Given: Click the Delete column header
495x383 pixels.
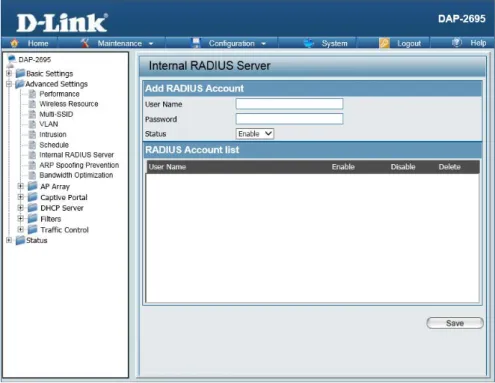Looking at the screenshot, I should click(449, 167).
